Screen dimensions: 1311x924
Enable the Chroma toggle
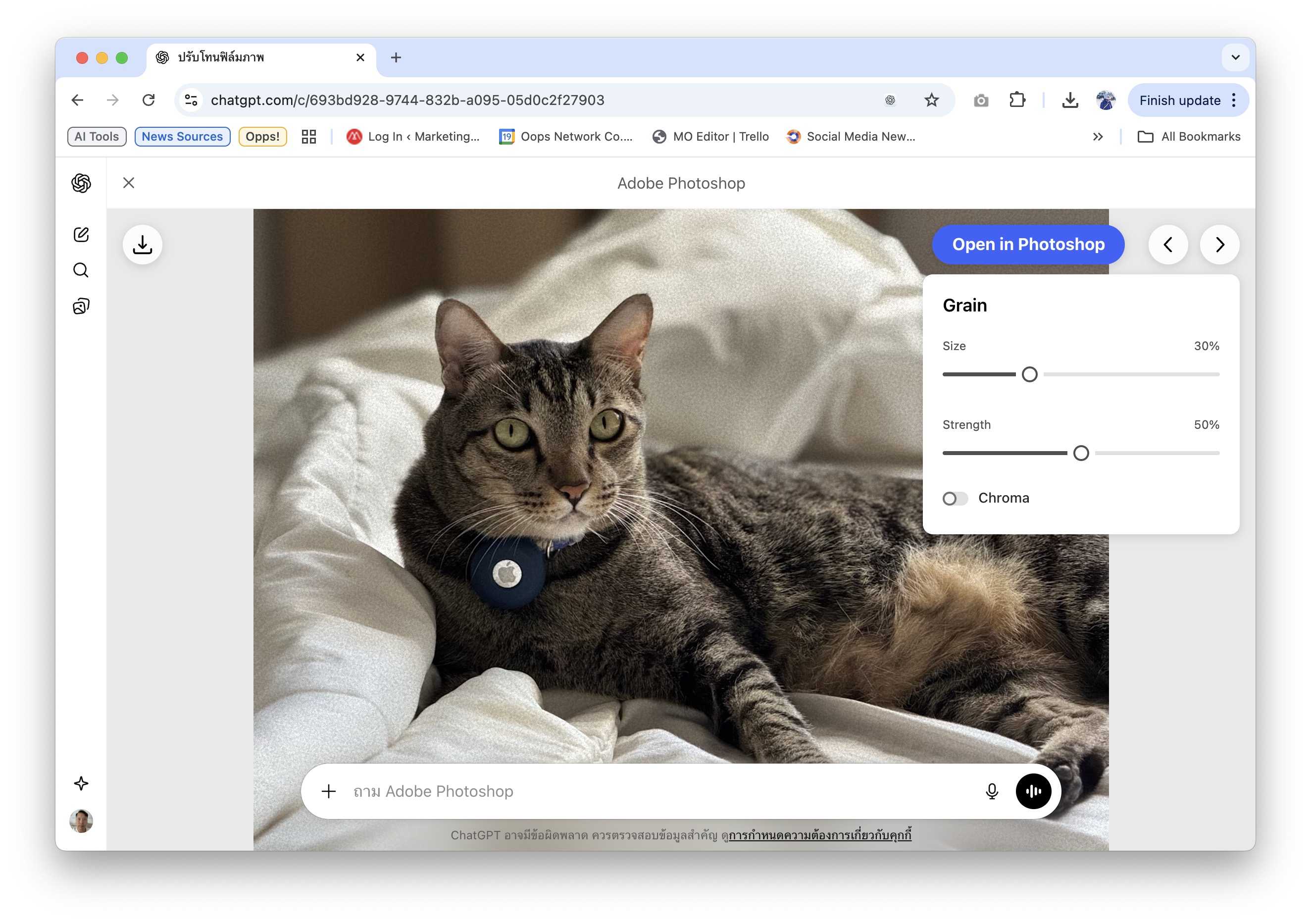coord(955,499)
